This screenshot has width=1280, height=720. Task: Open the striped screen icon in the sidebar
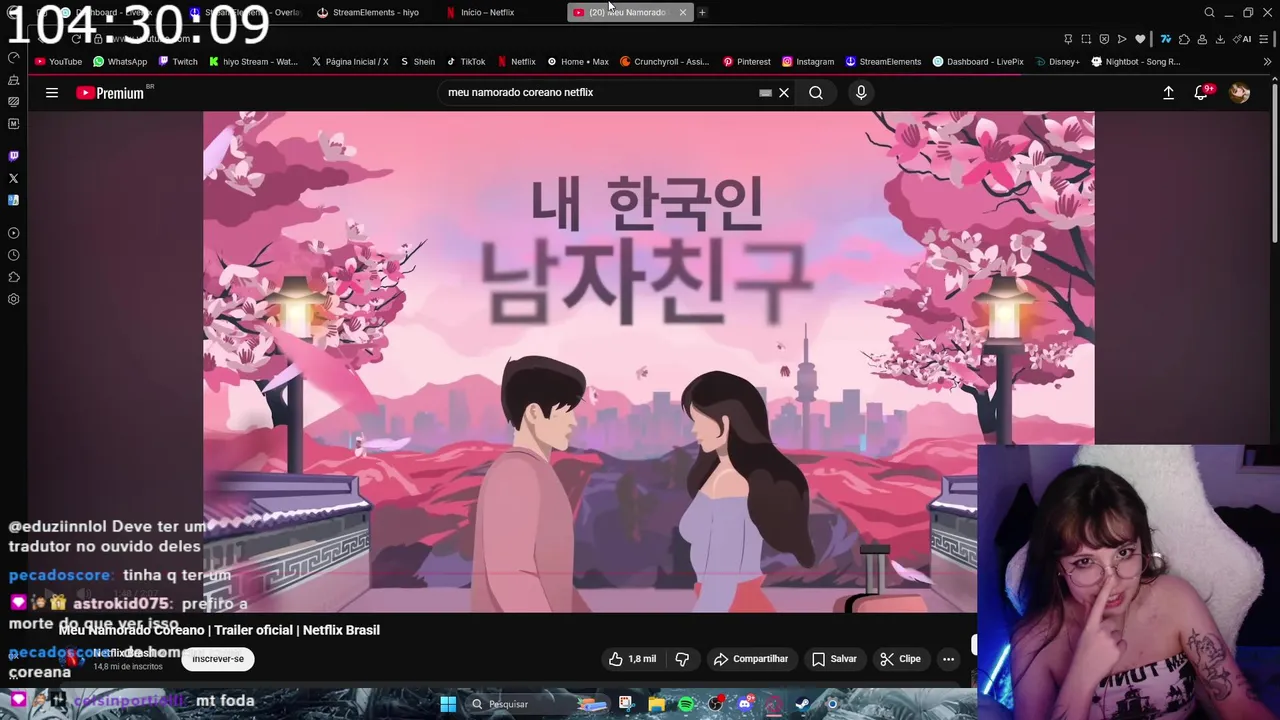pyautogui.click(x=13, y=102)
